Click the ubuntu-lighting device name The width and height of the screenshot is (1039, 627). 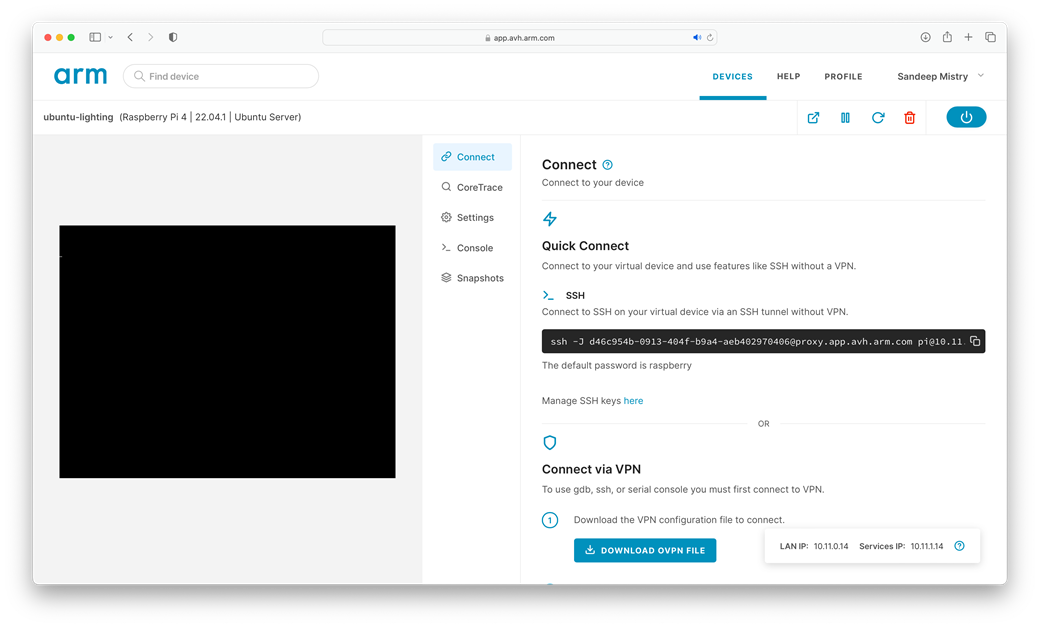(78, 117)
